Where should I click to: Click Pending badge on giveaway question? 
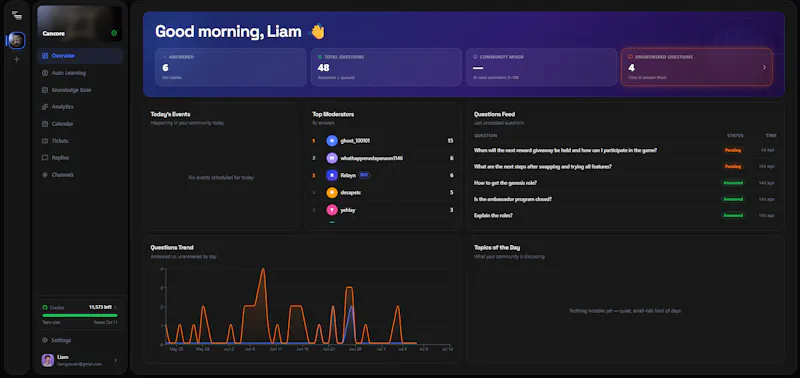coord(733,150)
